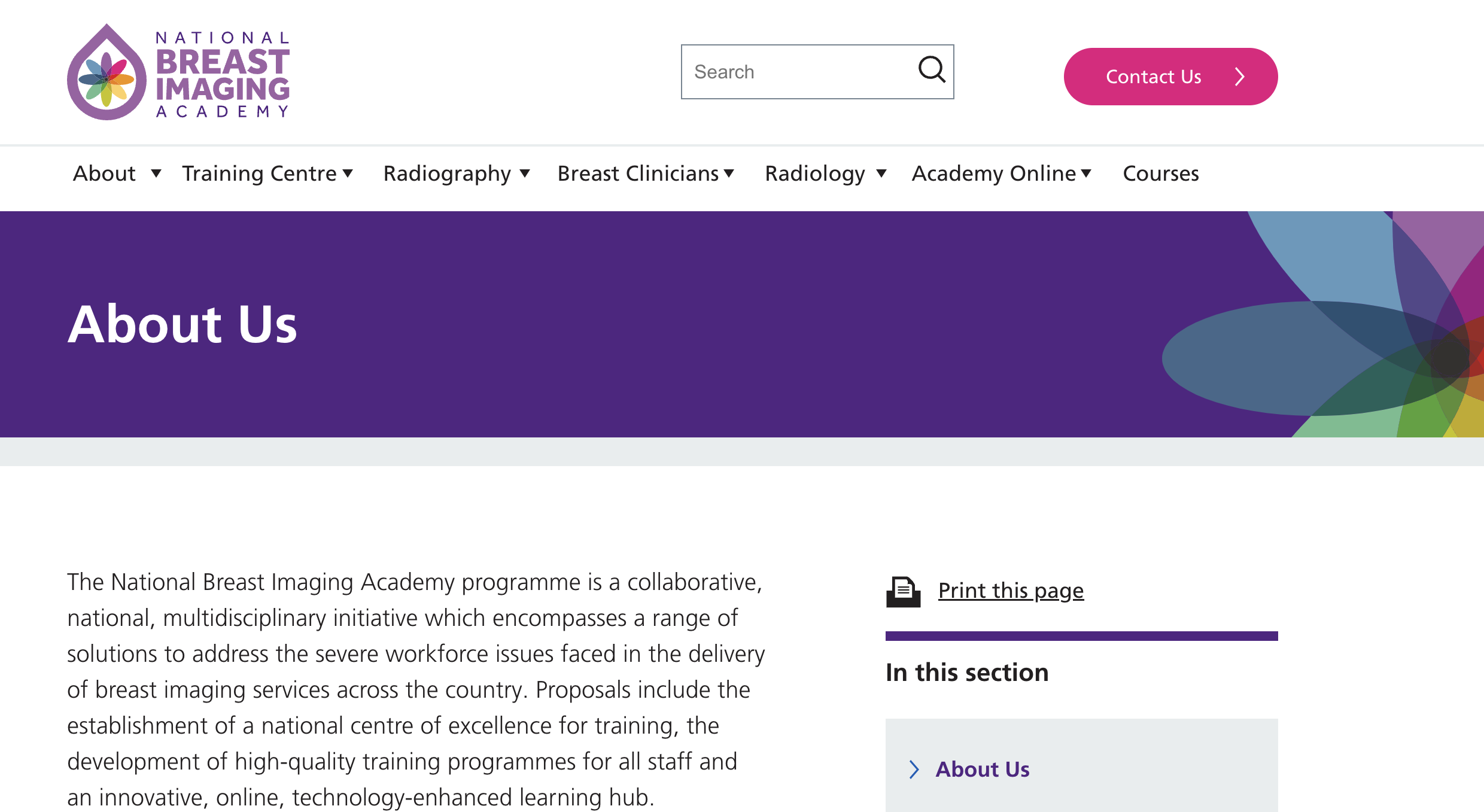Expand the About dropdown arrow
Screen dimensions: 1484x812
pos(156,174)
